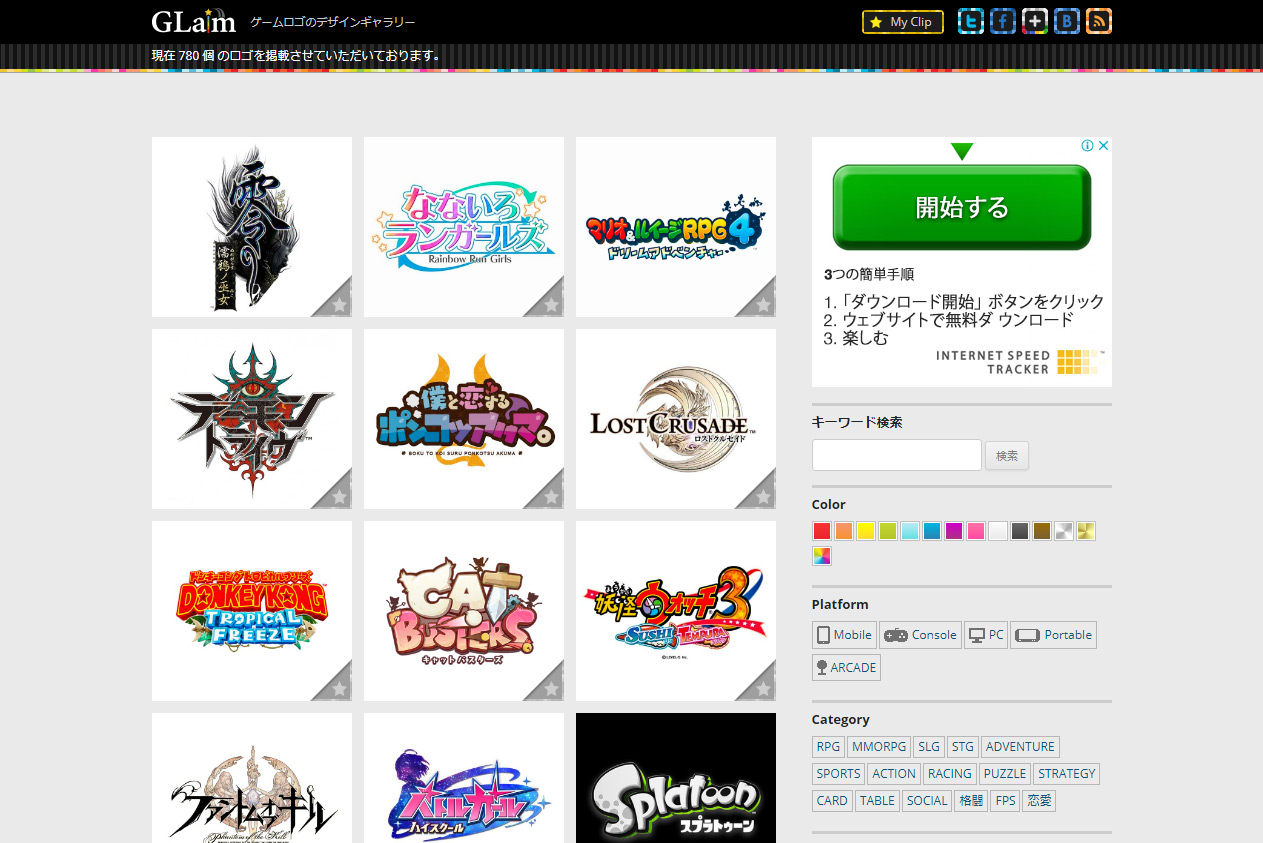
Task: Open the Facebook share icon
Action: coord(1003,21)
